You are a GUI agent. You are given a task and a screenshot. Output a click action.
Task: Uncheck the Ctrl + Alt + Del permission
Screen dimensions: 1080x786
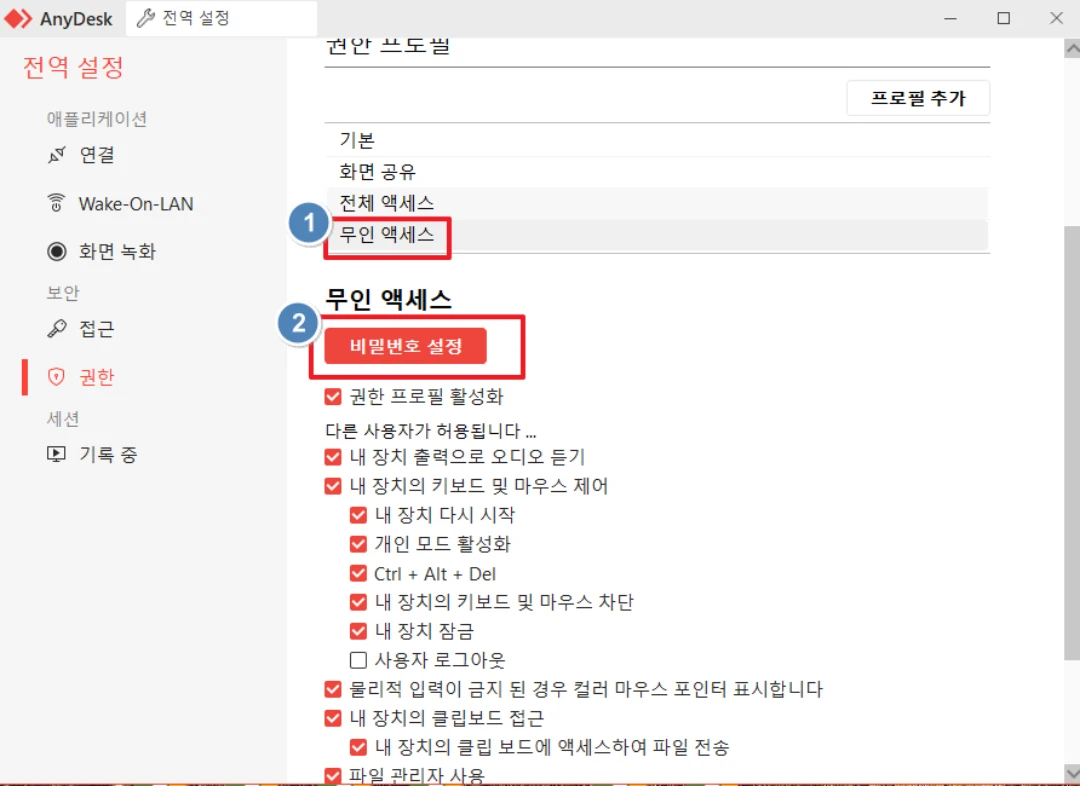pyautogui.click(x=358, y=572)
